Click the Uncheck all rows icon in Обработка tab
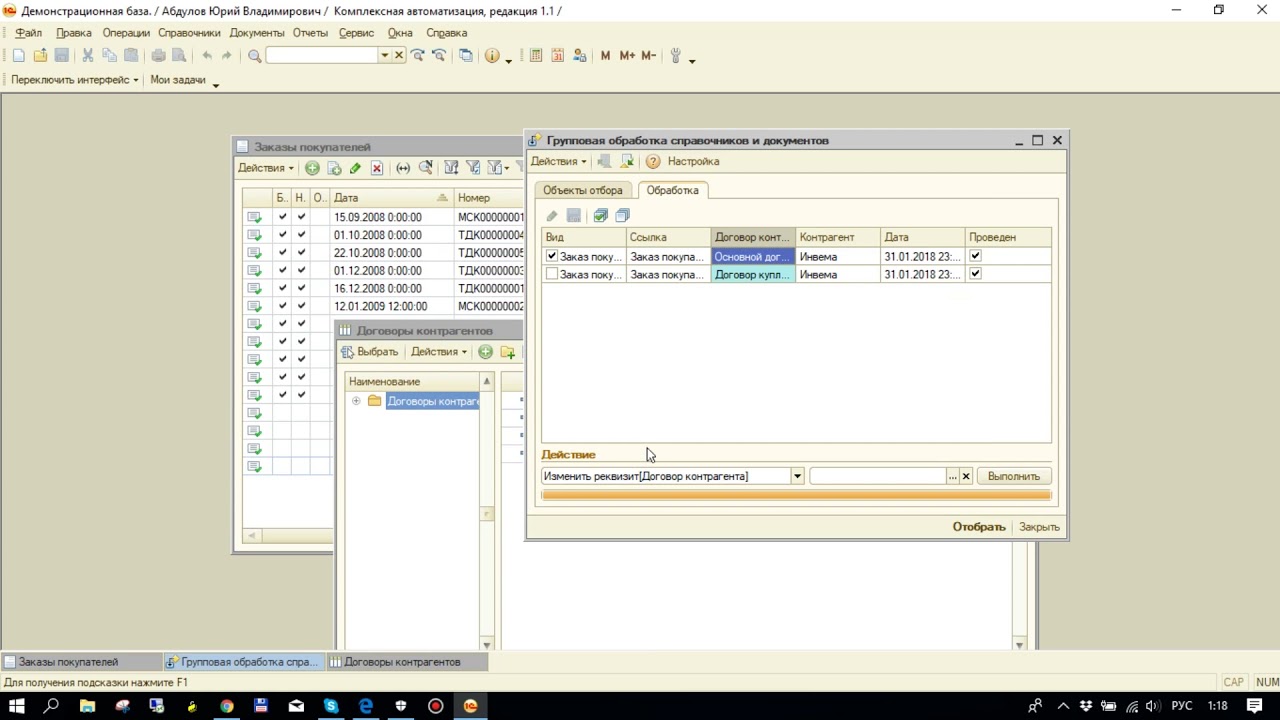The image size is (1280, 720). click(622, 215)
